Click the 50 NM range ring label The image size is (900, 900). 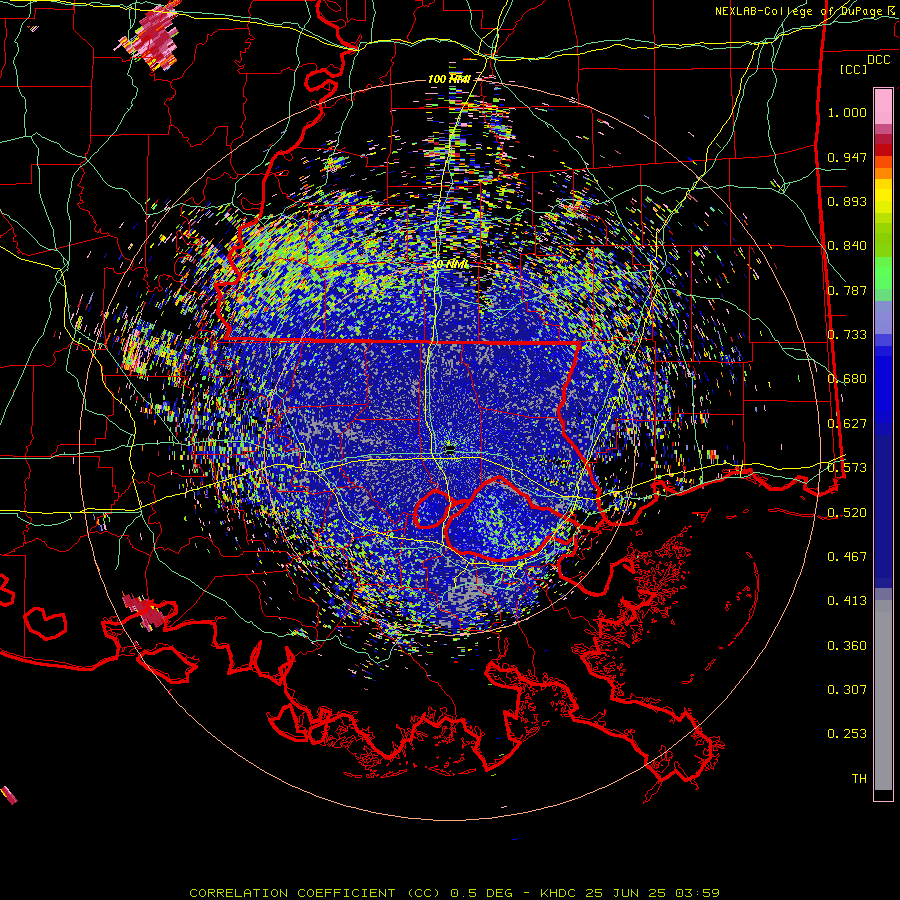(x=449, y=264)
